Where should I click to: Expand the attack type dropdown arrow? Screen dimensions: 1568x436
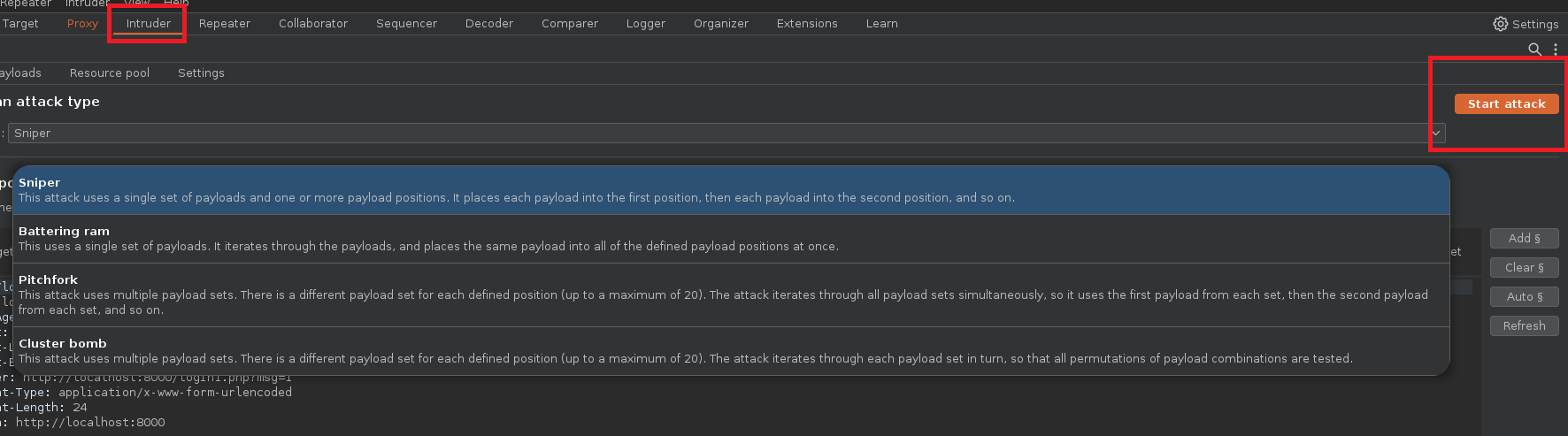point(1436,134)
